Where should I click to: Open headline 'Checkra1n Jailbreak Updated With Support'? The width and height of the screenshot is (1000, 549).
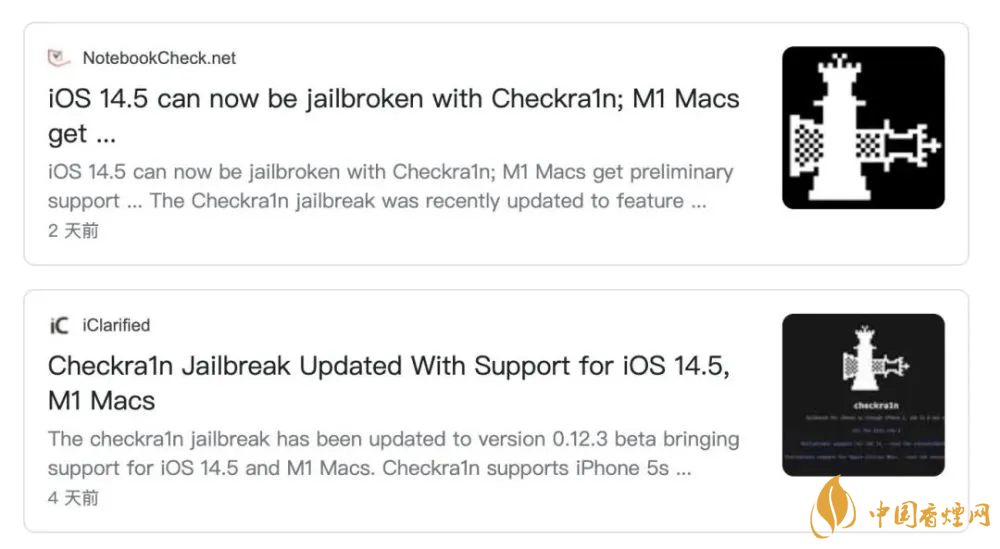point(389,366)
